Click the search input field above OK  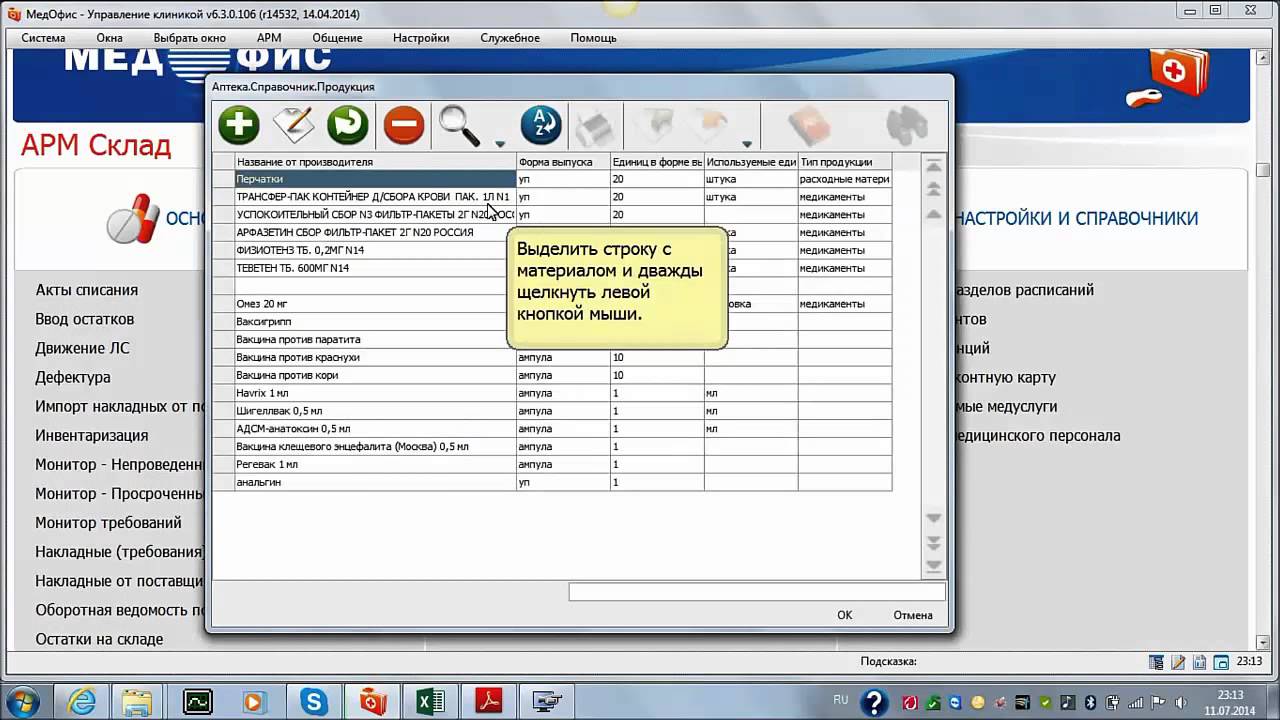(757, 592)
